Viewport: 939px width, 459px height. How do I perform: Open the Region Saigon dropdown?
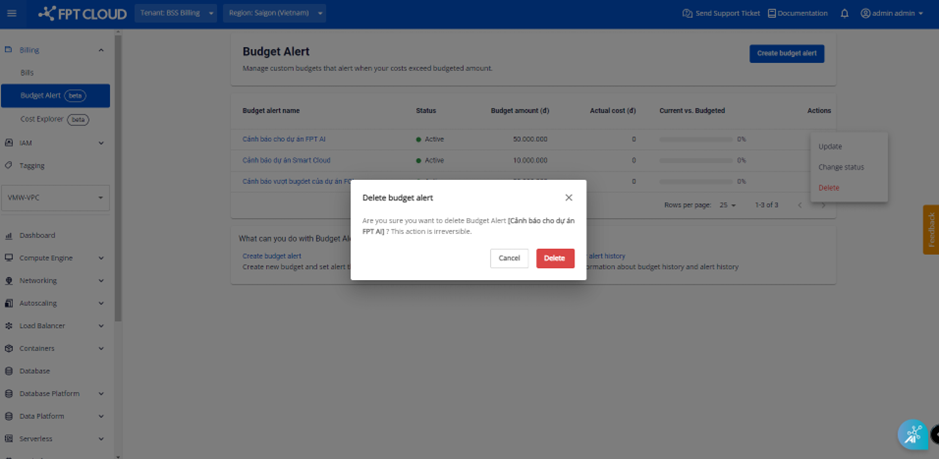click(x=274, y=13)
